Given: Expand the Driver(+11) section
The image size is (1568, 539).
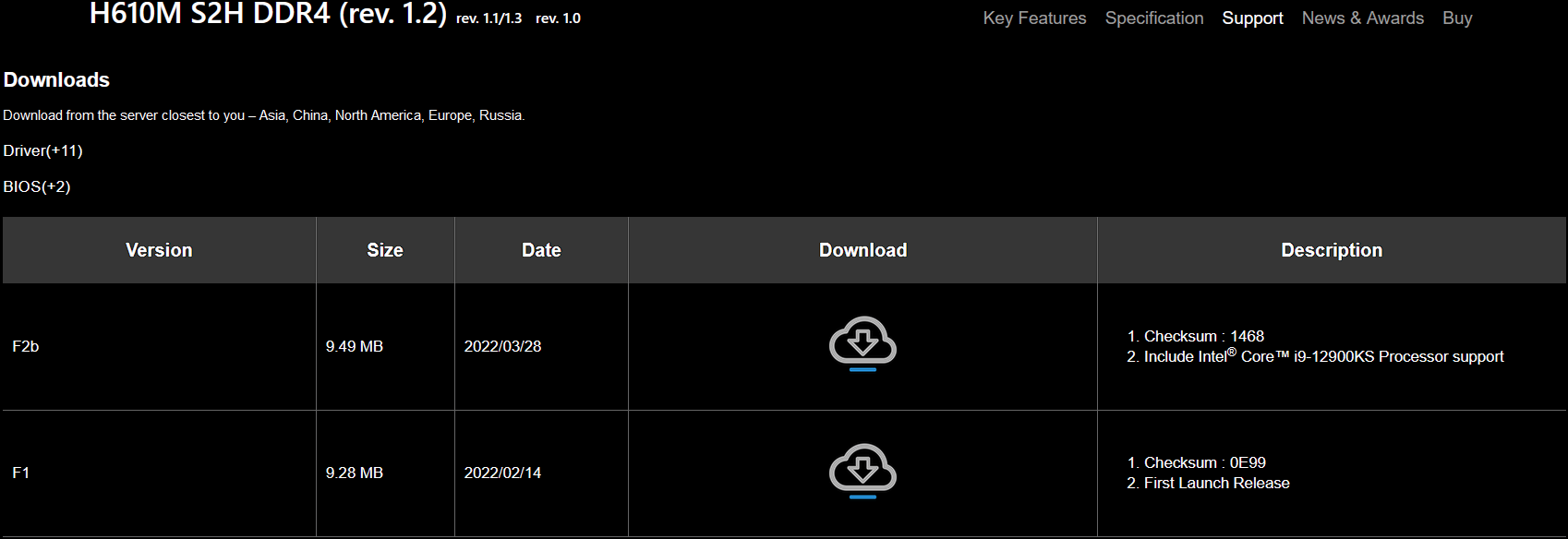Looking at the screenshot, I should click(42, 150).
